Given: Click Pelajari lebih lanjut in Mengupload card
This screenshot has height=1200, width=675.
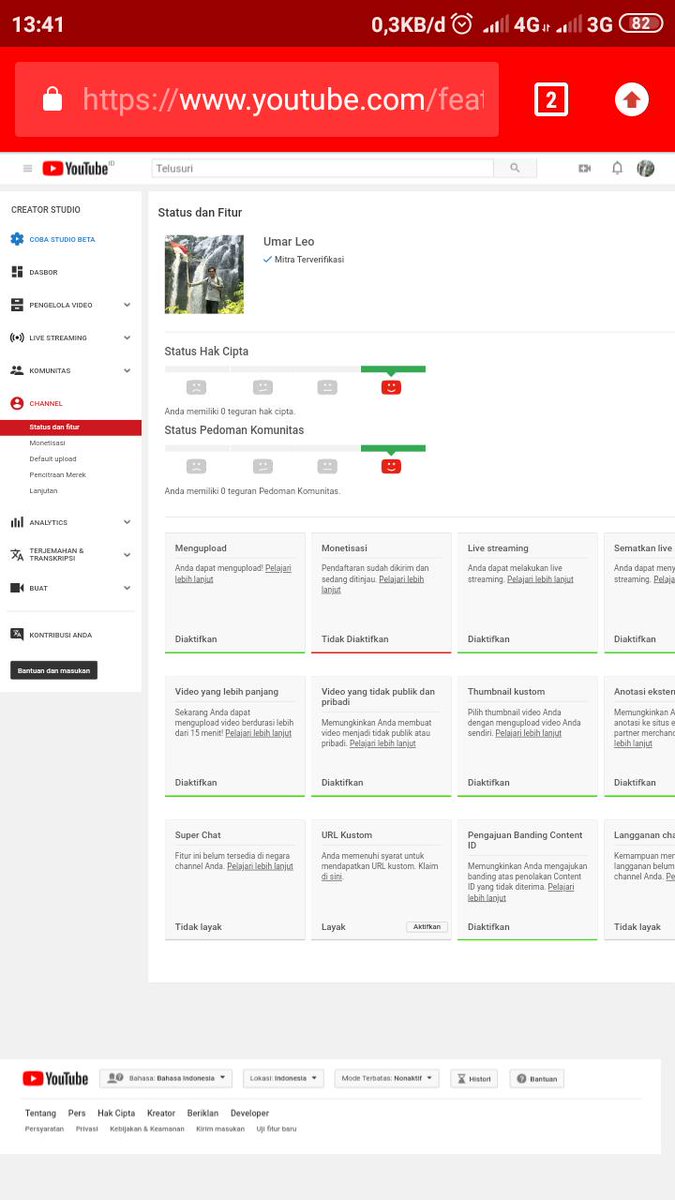Looking at the screenshot, I should (x=233, y=573).
